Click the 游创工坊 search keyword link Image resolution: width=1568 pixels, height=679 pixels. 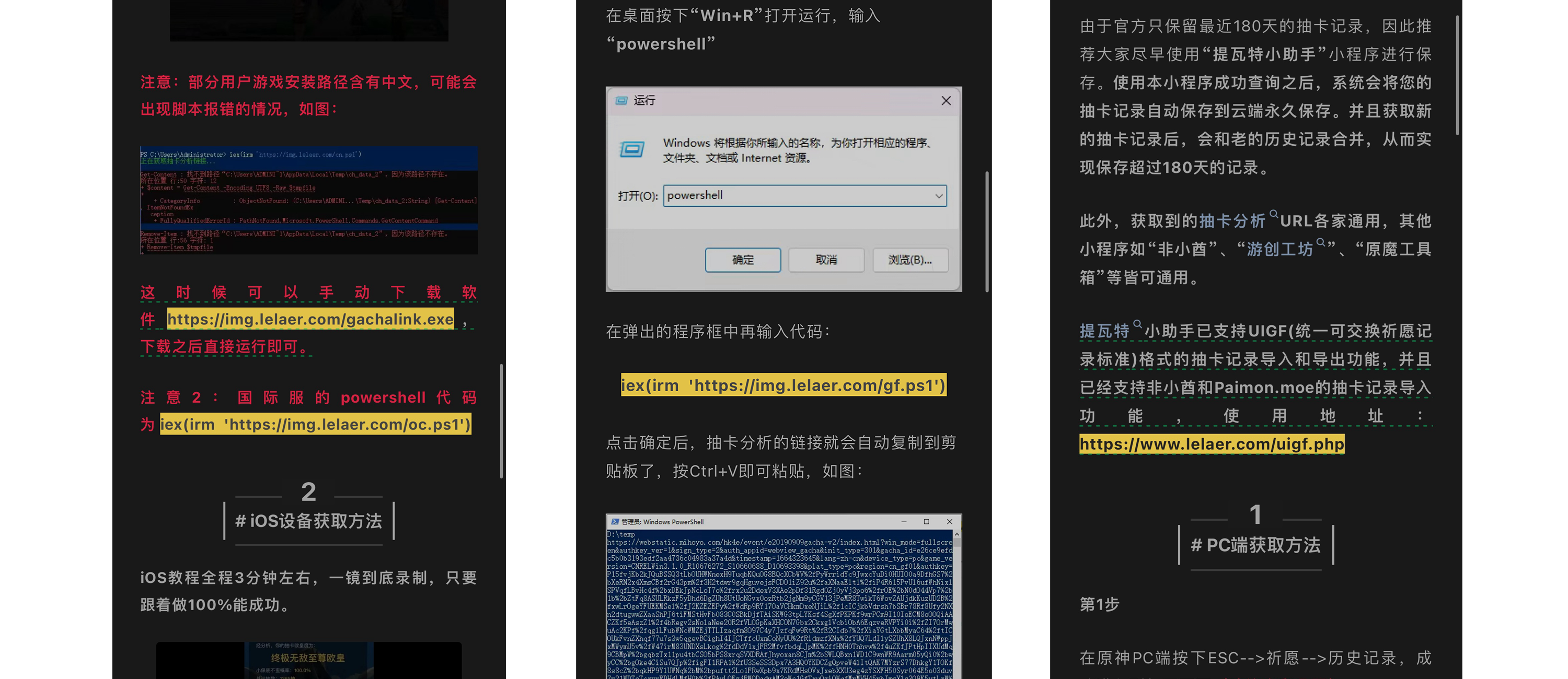pyautogui.click(x=1279, y=250)
